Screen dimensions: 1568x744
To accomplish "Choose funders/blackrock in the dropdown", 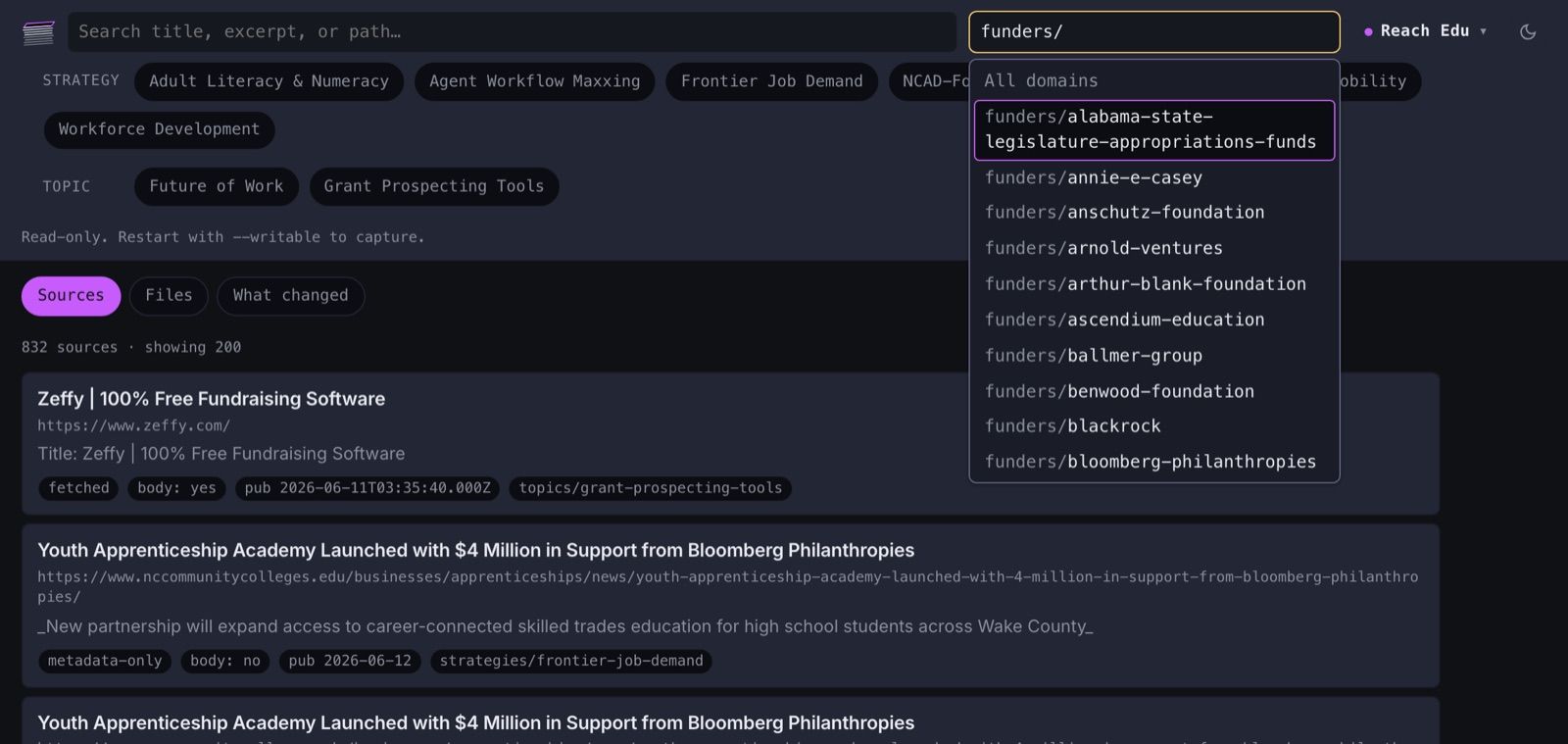I will [x=1153, y=426].
